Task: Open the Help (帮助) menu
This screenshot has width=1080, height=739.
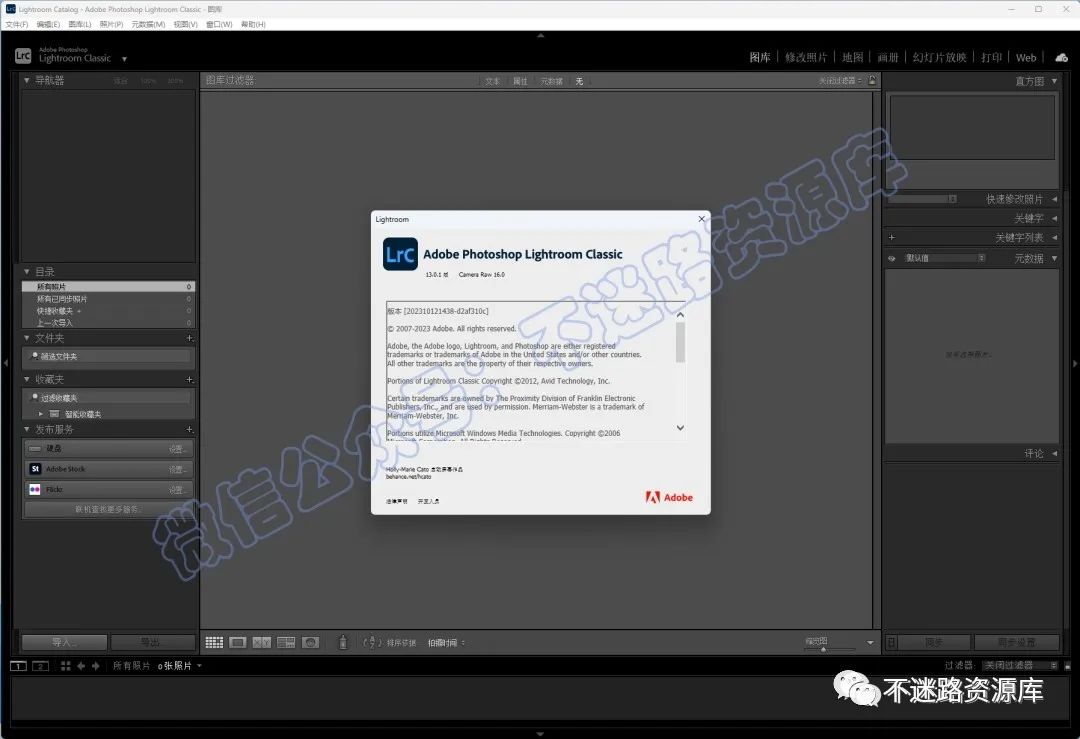Action: 253,24
